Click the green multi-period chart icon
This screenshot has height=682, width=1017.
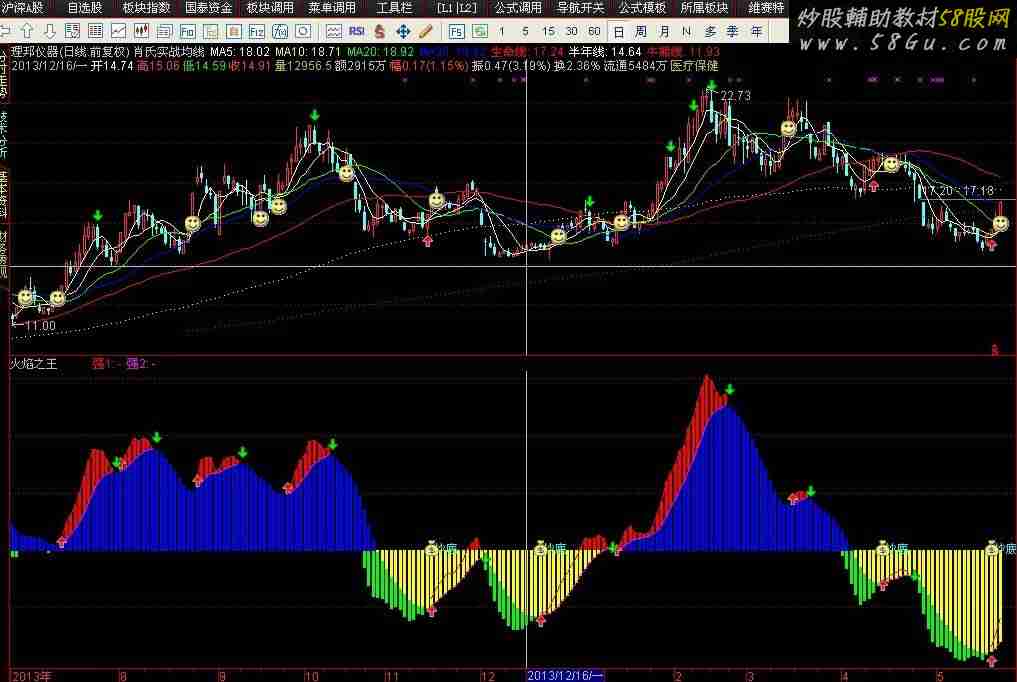479,30
